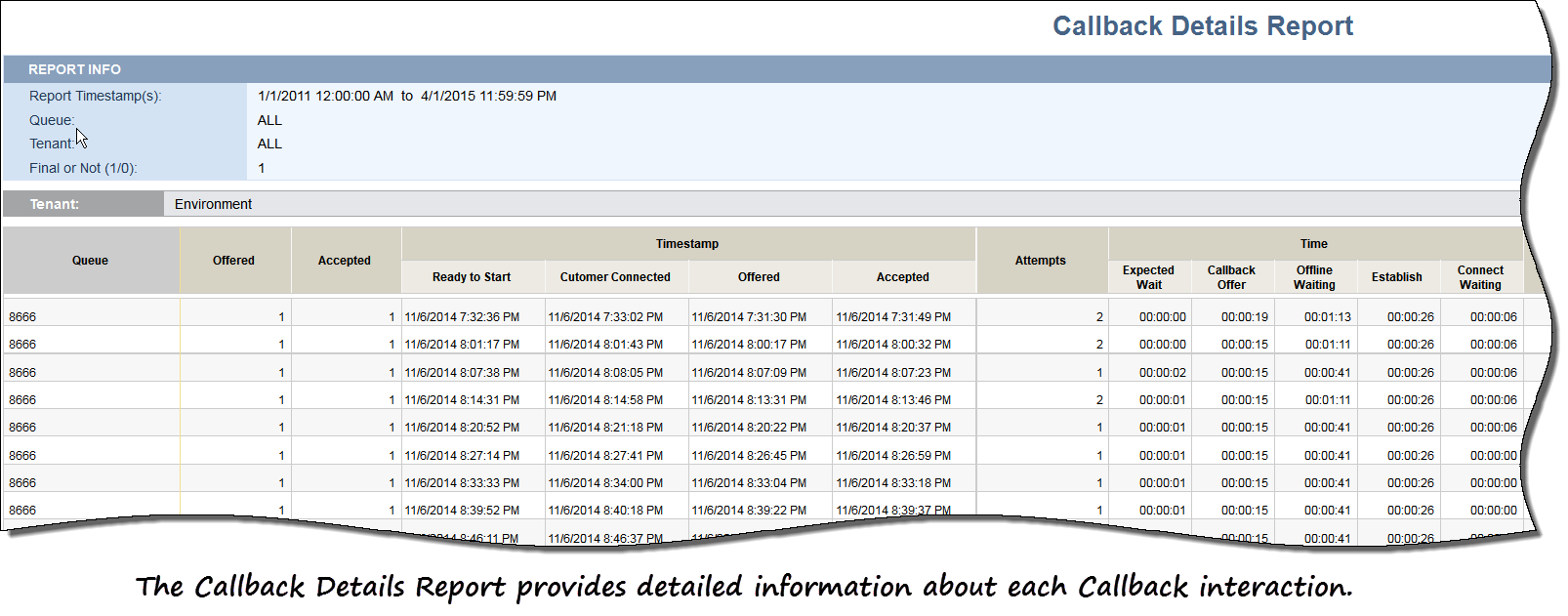Click the Callback Offer column header
The image size is (1568, 616).
pos(1231,277)
